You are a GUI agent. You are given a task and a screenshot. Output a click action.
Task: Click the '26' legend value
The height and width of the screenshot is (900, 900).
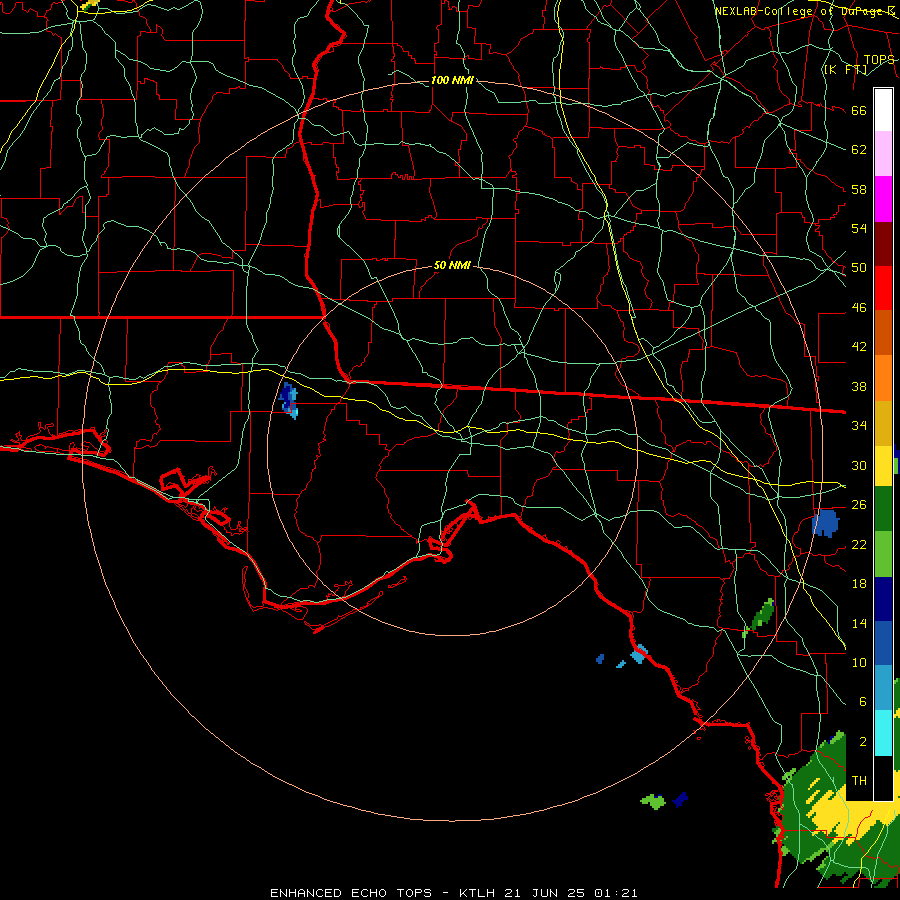click(x=859, y=505)
